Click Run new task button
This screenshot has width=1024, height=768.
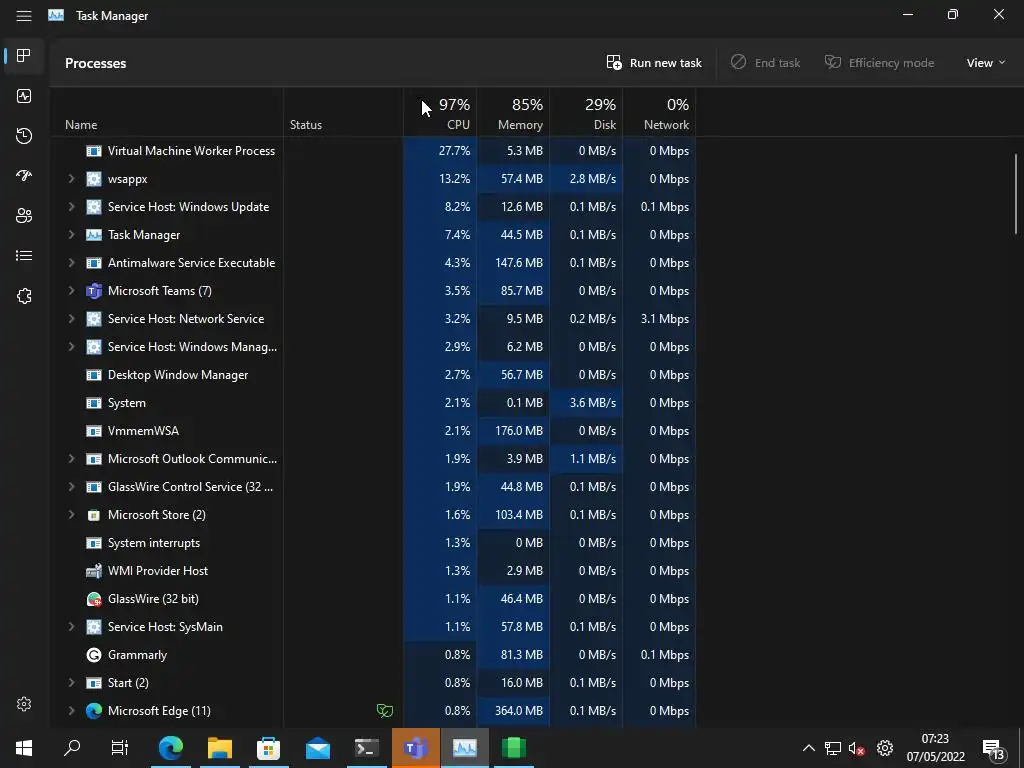pos(654,63)
